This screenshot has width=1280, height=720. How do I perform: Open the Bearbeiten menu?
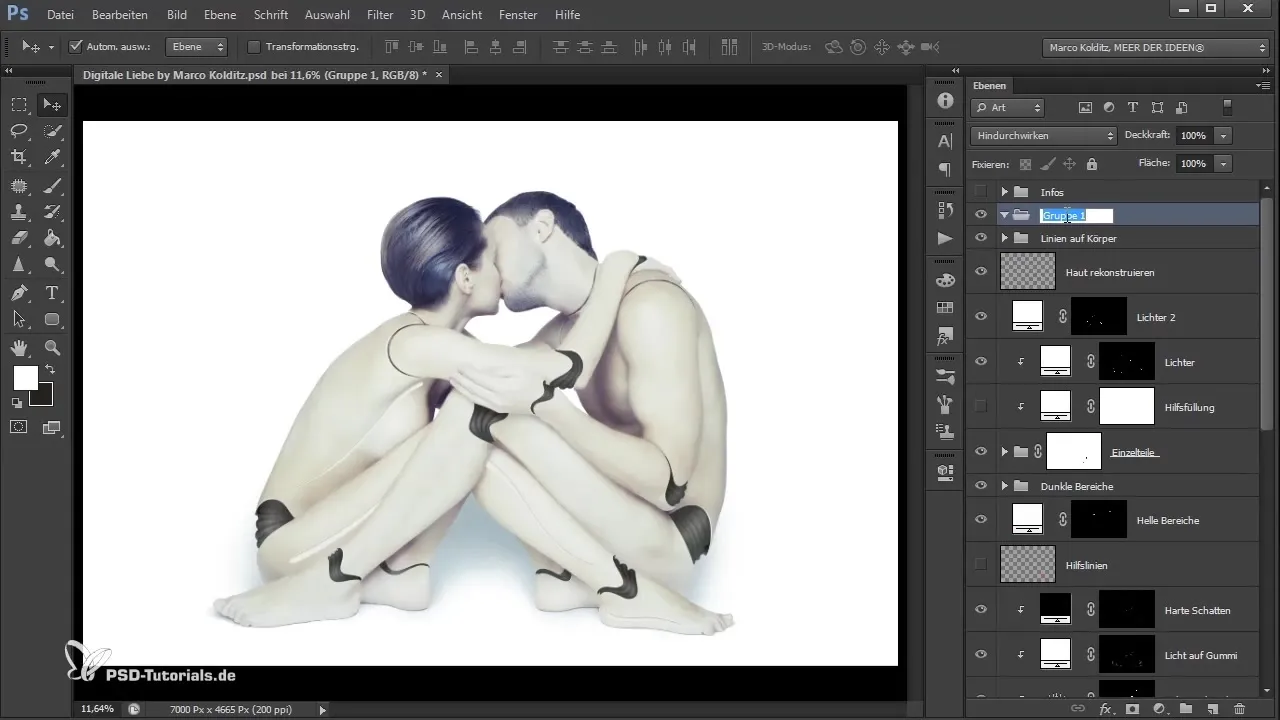pyautogui.click(x=120, y=15)
